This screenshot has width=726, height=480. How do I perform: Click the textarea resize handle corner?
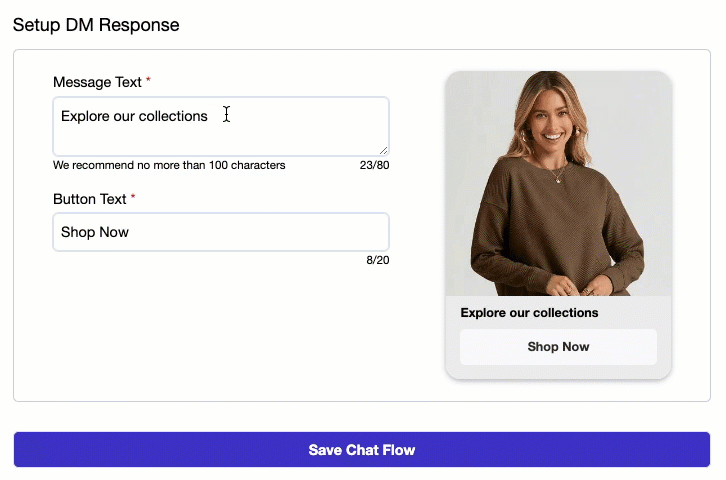(x=383, y=150)
